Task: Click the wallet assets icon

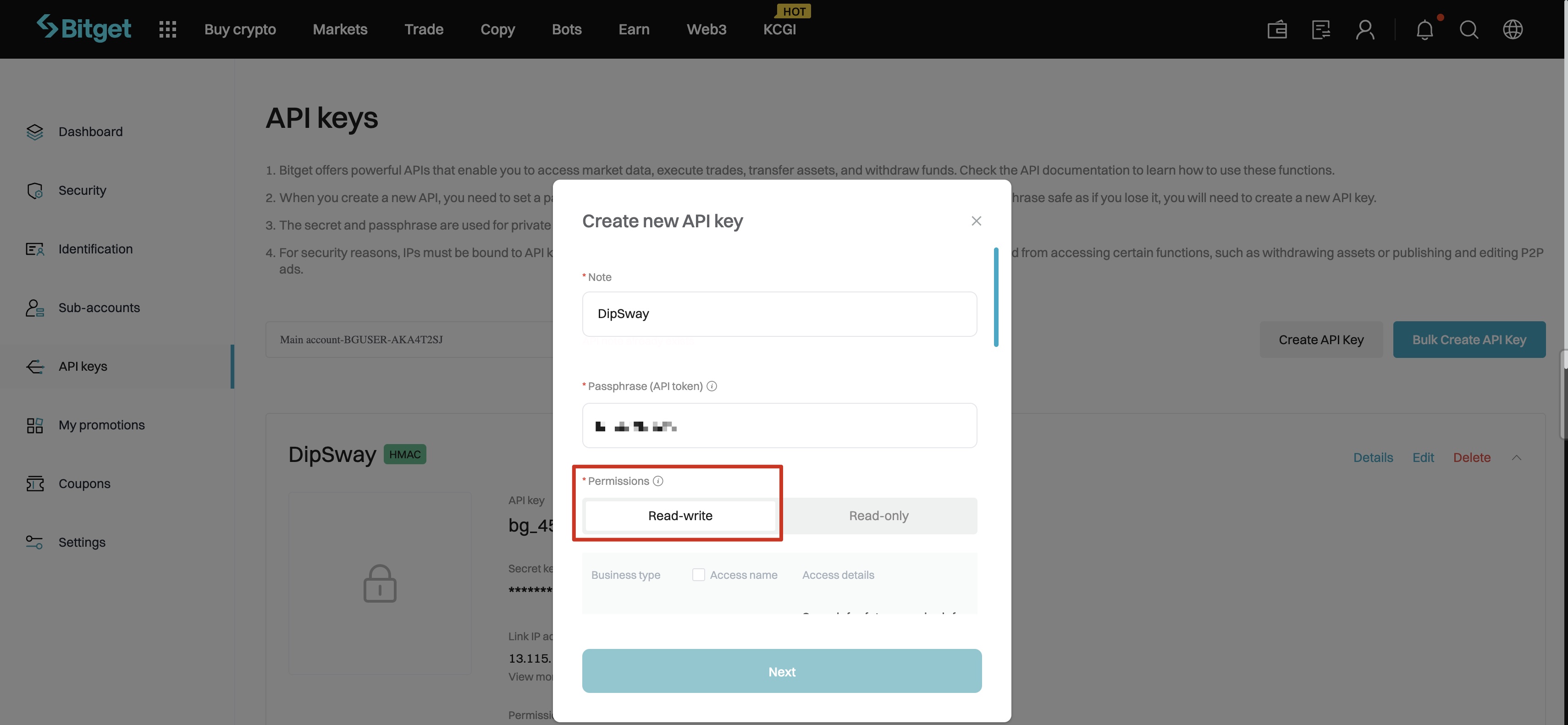Action: point(1276,29)
